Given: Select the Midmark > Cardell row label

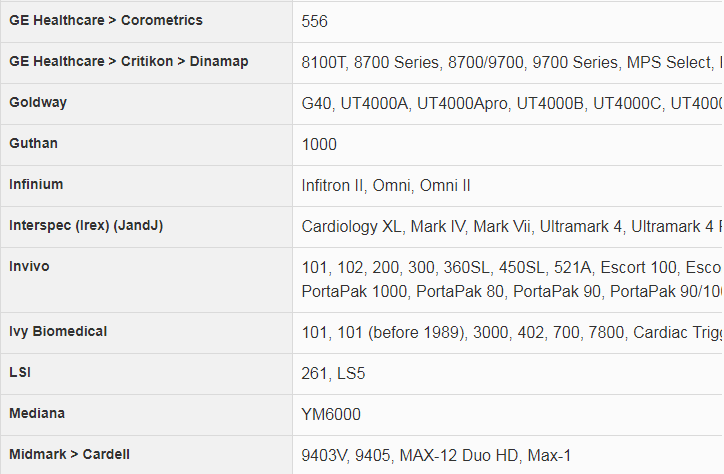Looking at the screenshot, I should pos(70,455).
